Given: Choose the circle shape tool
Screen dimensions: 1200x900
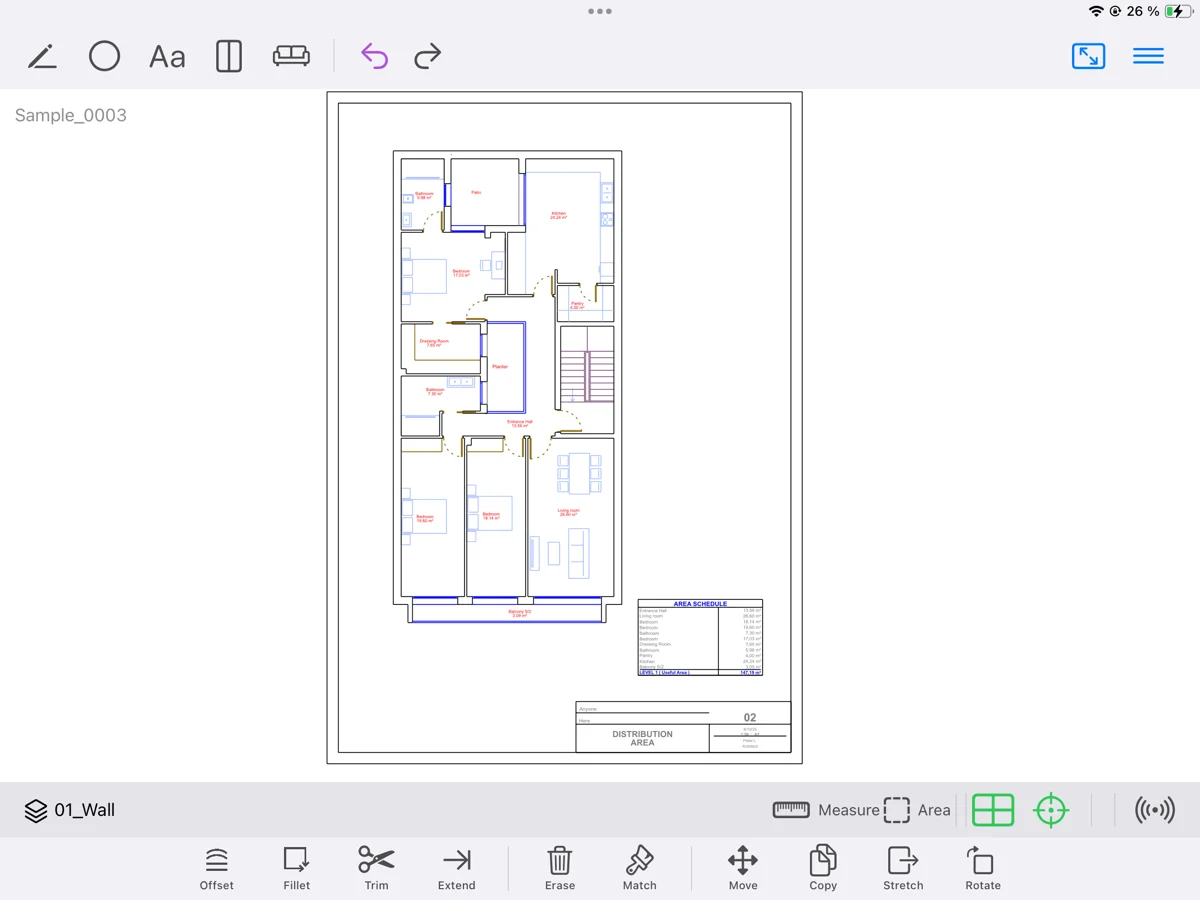Looking at the screenshot, I should (104, 57).
